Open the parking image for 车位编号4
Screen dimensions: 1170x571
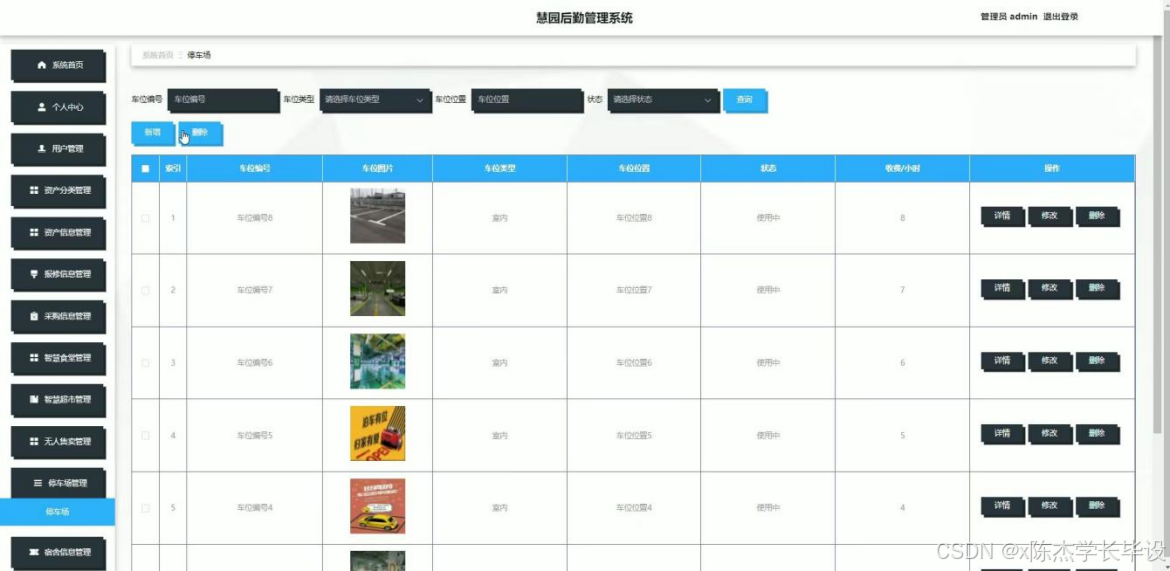click(378, 506)
